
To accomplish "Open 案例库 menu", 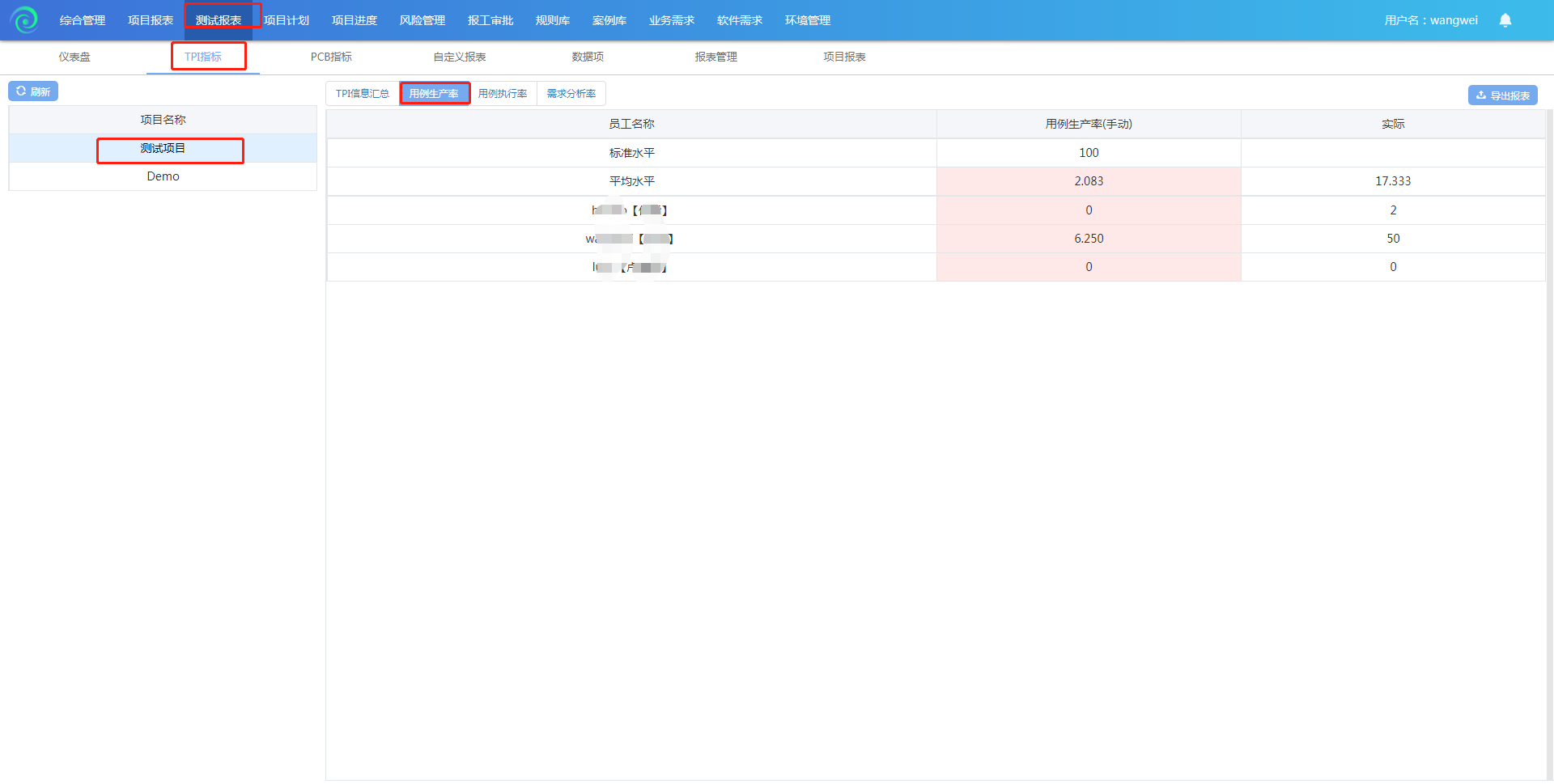I will [609, 20].
